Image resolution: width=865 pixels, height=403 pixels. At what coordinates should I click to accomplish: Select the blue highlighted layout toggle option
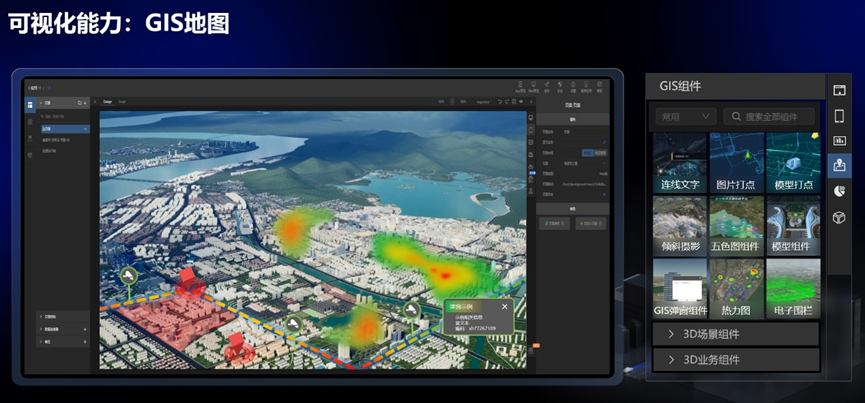coord(588,153)
